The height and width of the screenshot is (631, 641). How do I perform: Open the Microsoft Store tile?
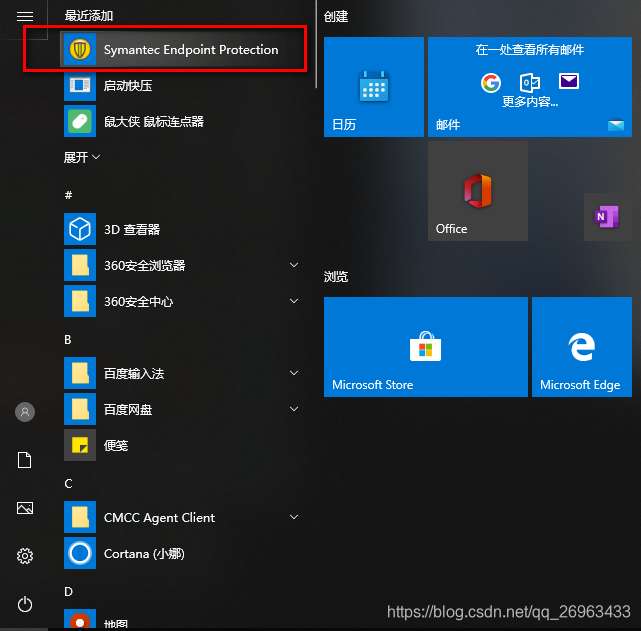click(426, 347)
